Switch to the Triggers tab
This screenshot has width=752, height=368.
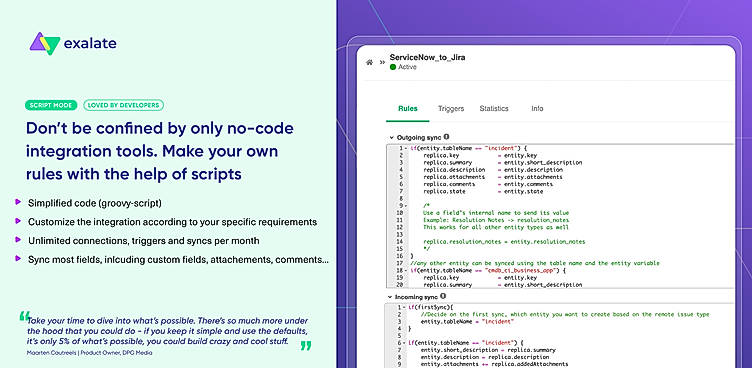[x=451, y=108]
